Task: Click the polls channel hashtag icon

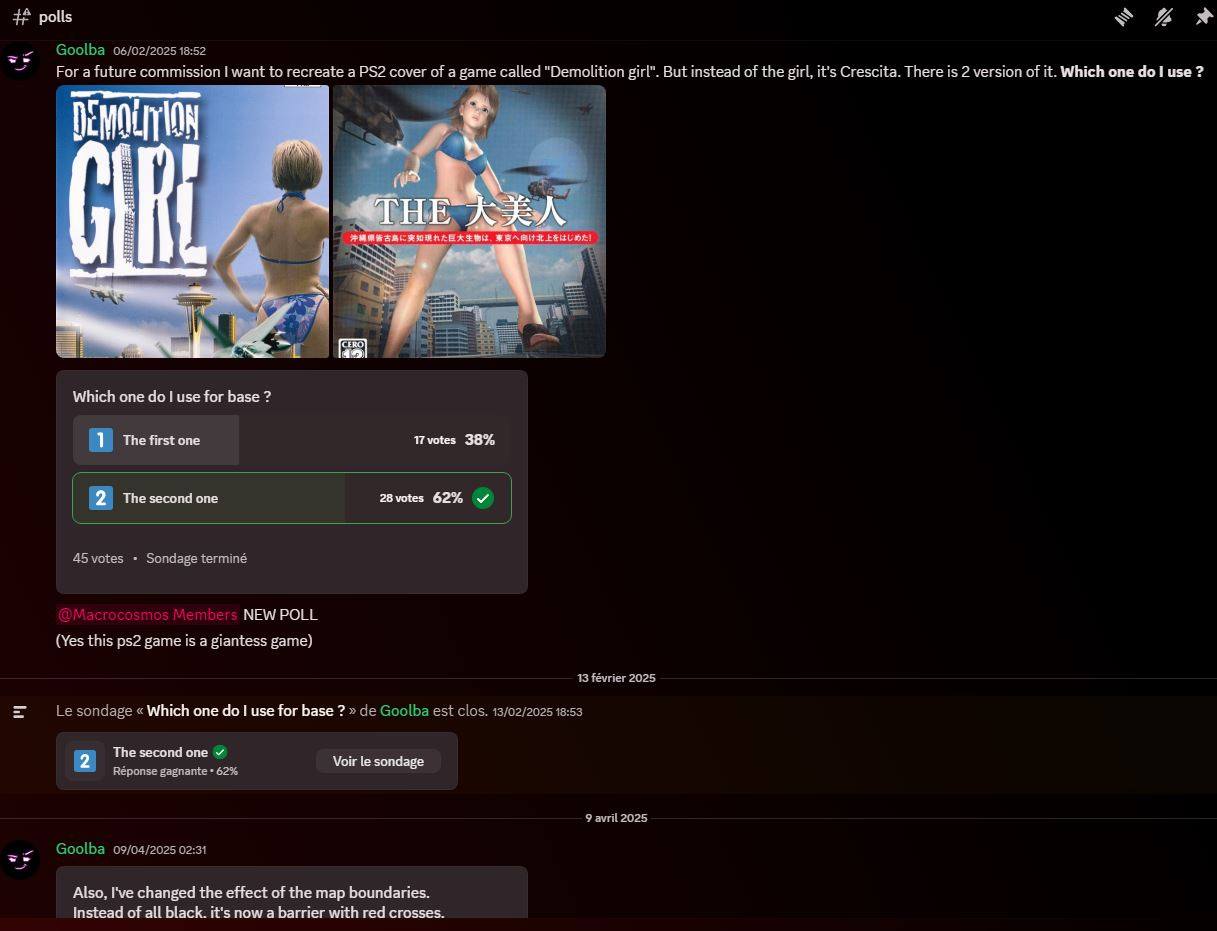Action: click(21, 17)
